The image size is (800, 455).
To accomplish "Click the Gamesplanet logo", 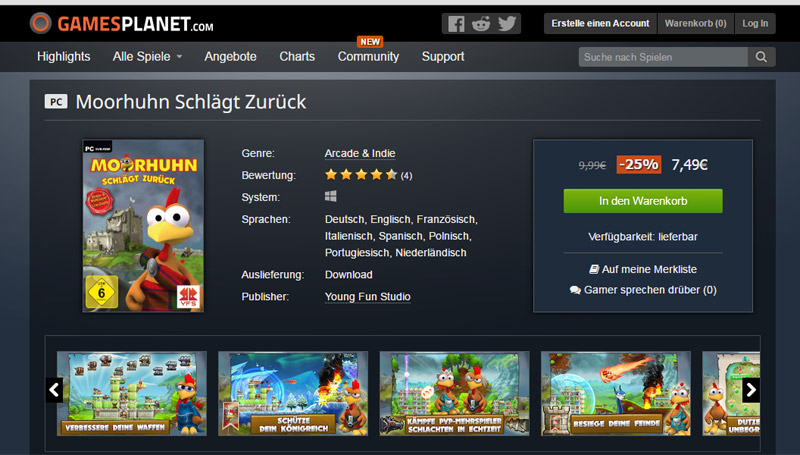I will click(121, 23).
